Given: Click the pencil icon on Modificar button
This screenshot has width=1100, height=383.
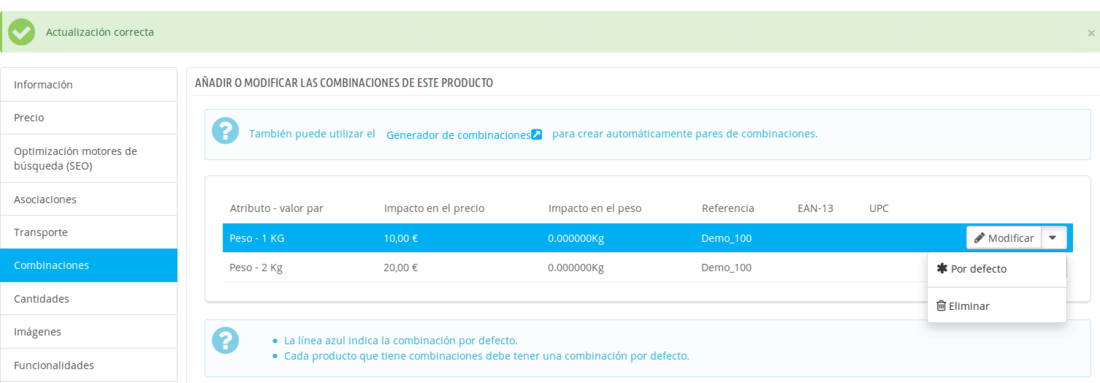Looking at the screenshot, I should 979,238.
